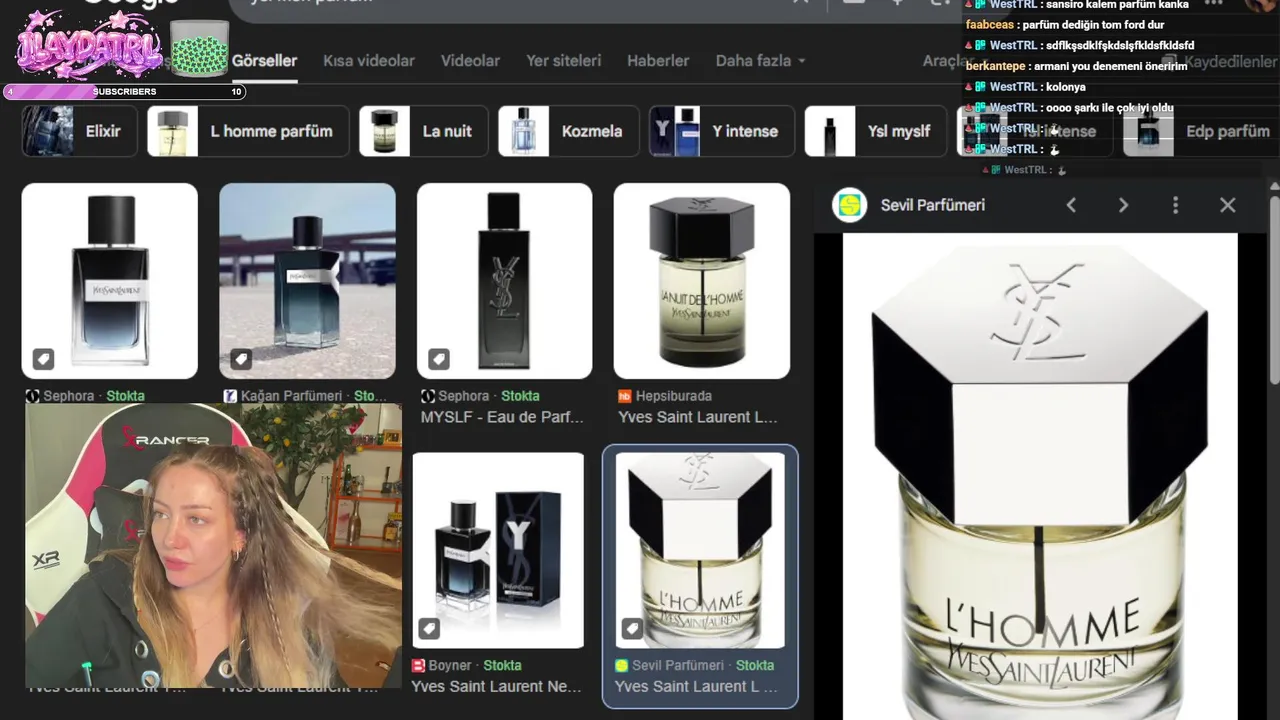Image resolution: width=1280 pixels, height=720 pixels.
Task: Open the Yer siteleri tab
Action: point(563,60)
